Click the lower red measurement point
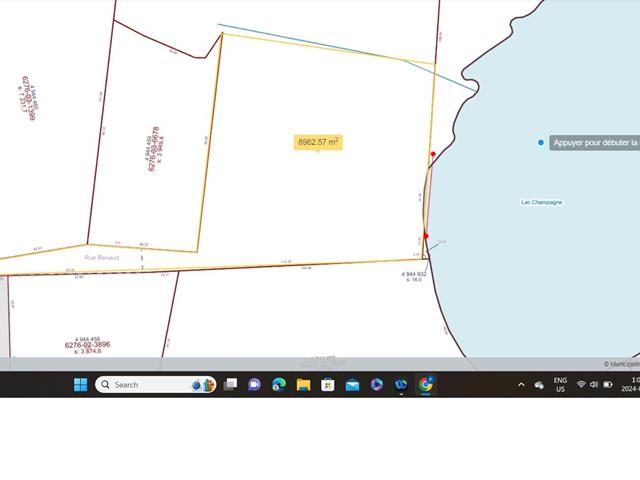The height and width of the screenshot is (480, 640). pos(426,236)
